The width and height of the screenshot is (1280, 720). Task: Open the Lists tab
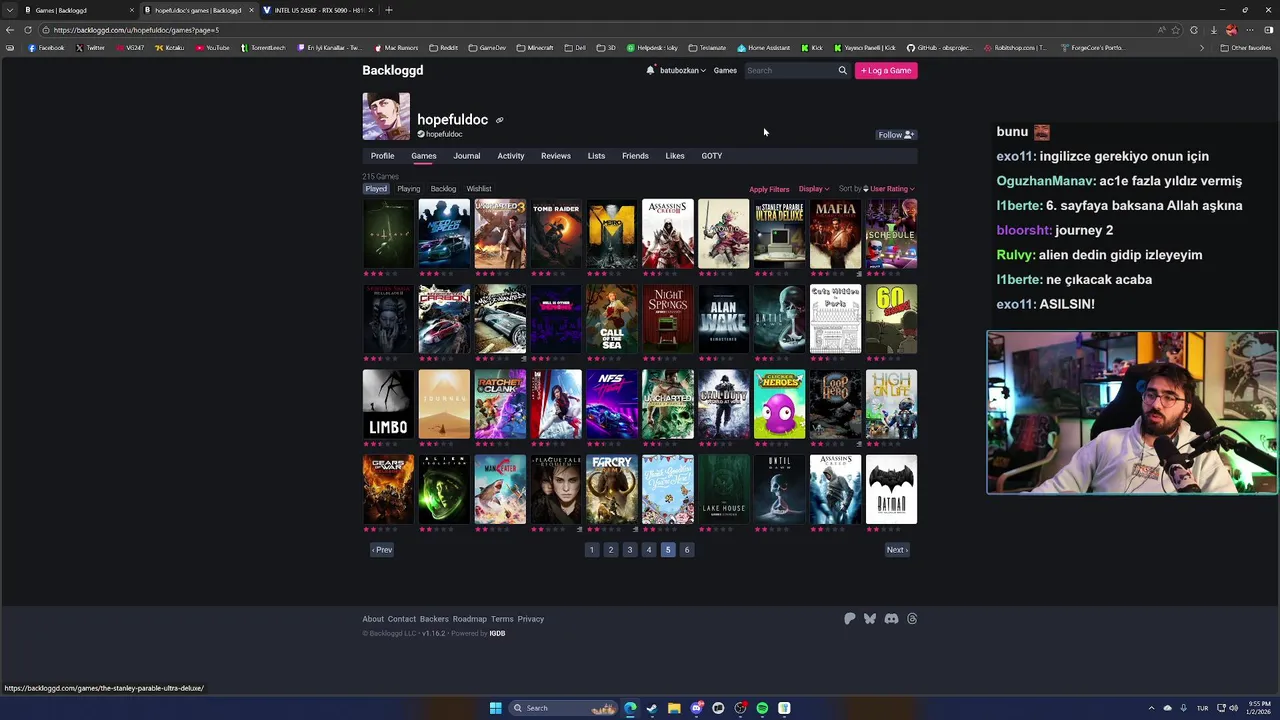click(x=596, y=156)
